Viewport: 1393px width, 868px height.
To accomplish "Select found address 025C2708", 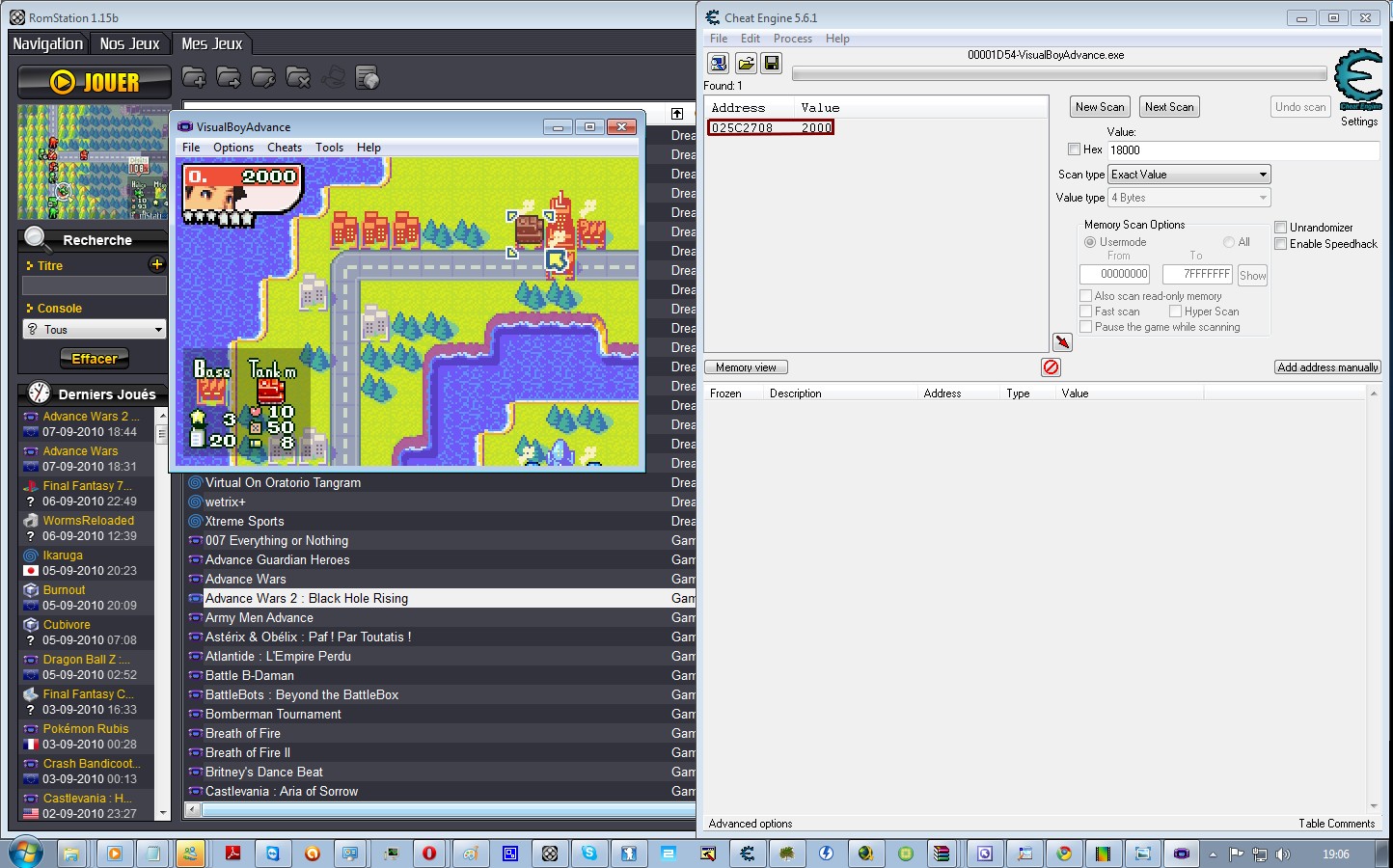I will (x=771, y=127).
